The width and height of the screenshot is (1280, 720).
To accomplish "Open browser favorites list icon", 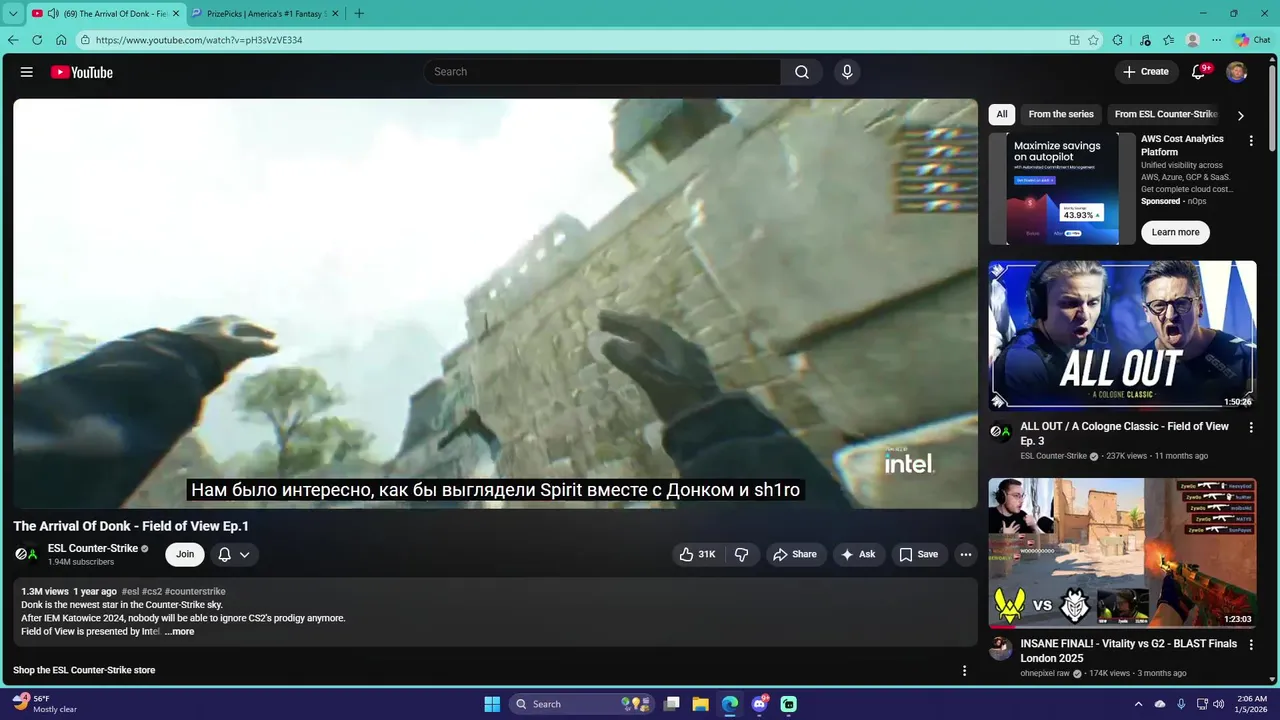I will click(x=1168, y=40).
